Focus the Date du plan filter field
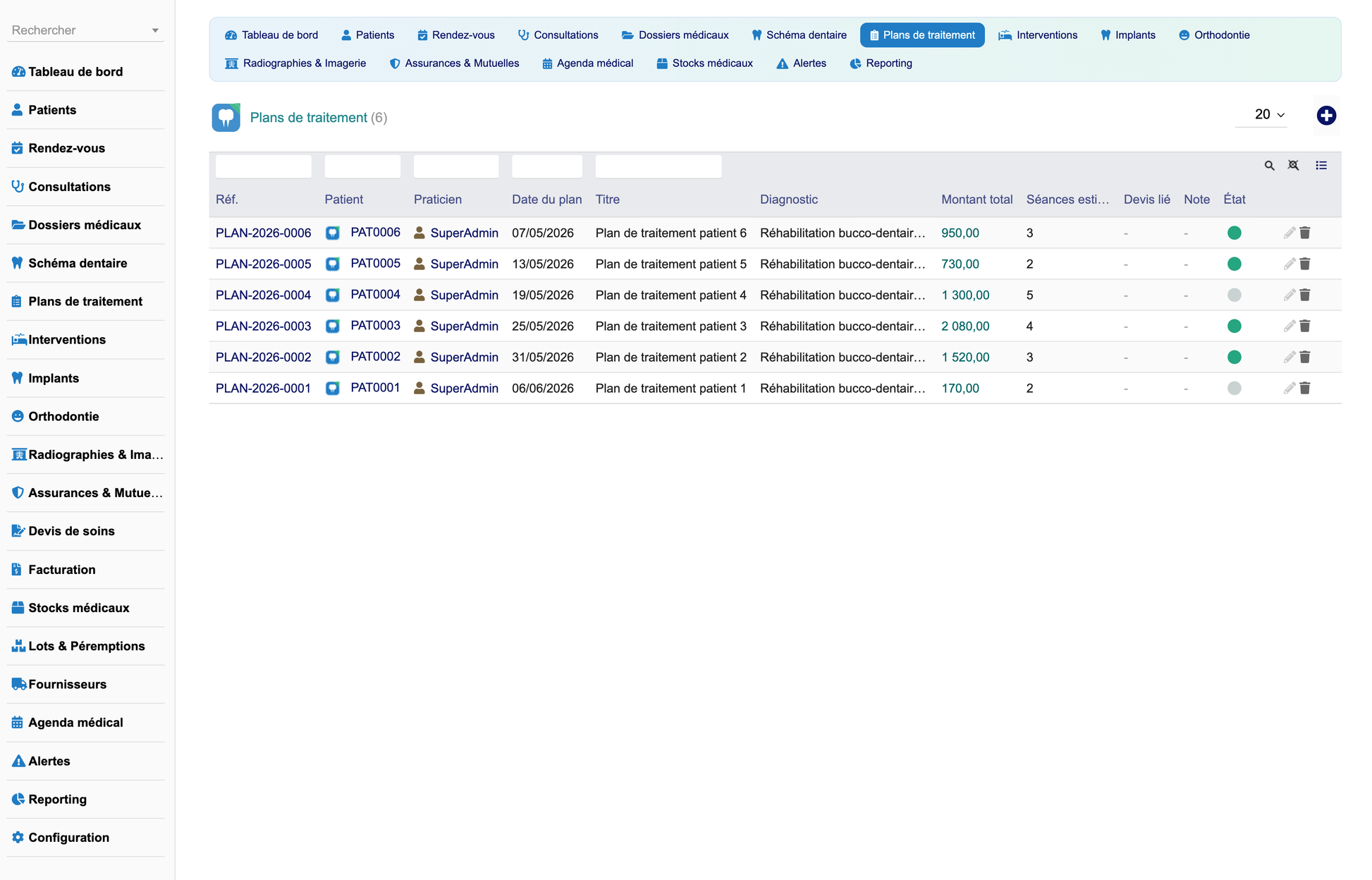 pyautogui.click(x=547, y=166)
